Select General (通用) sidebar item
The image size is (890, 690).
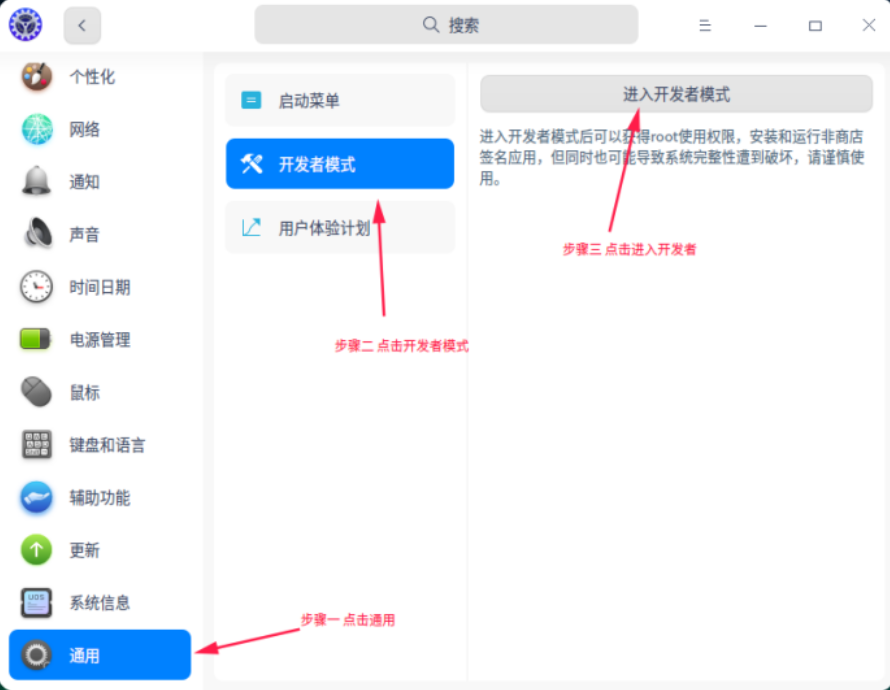tap(99, 656)
